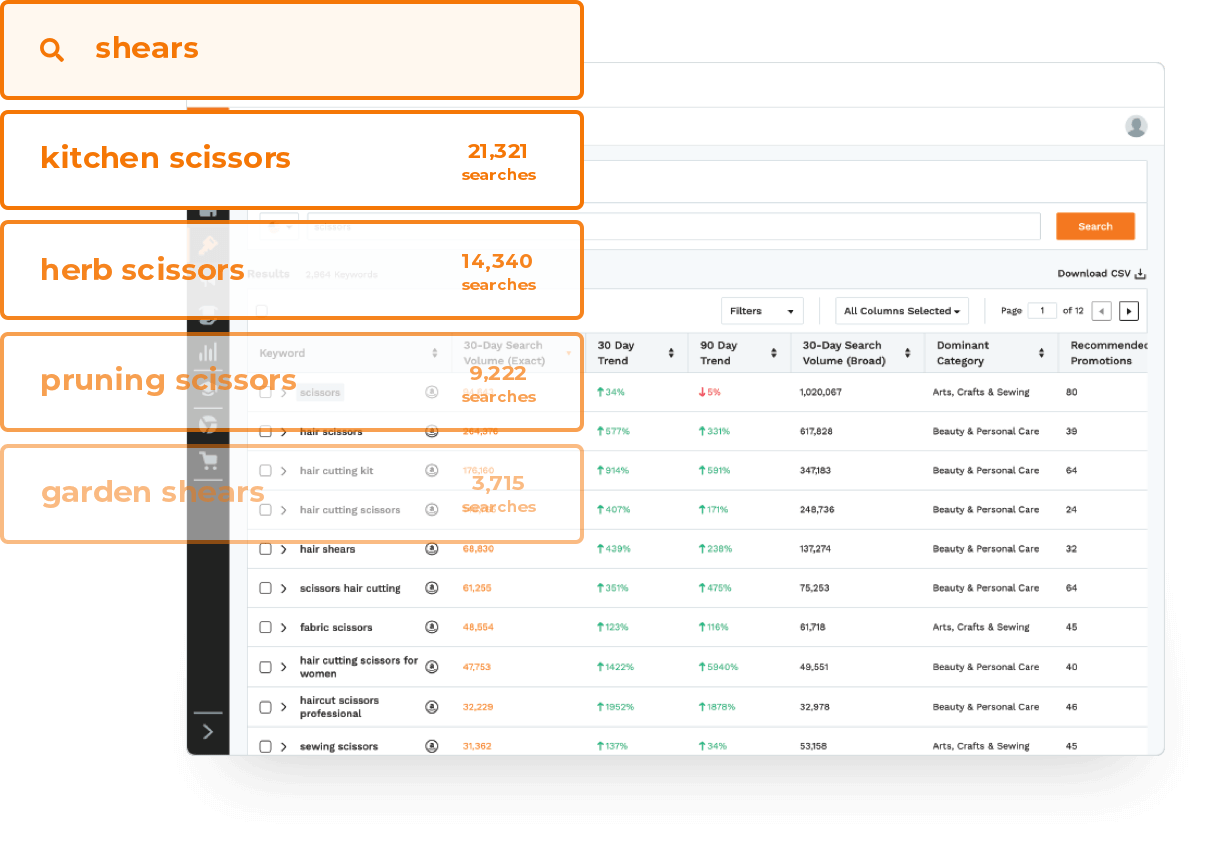Expand the sewing scissors row details
1212x842 pixels.
[x=284, y=746]
